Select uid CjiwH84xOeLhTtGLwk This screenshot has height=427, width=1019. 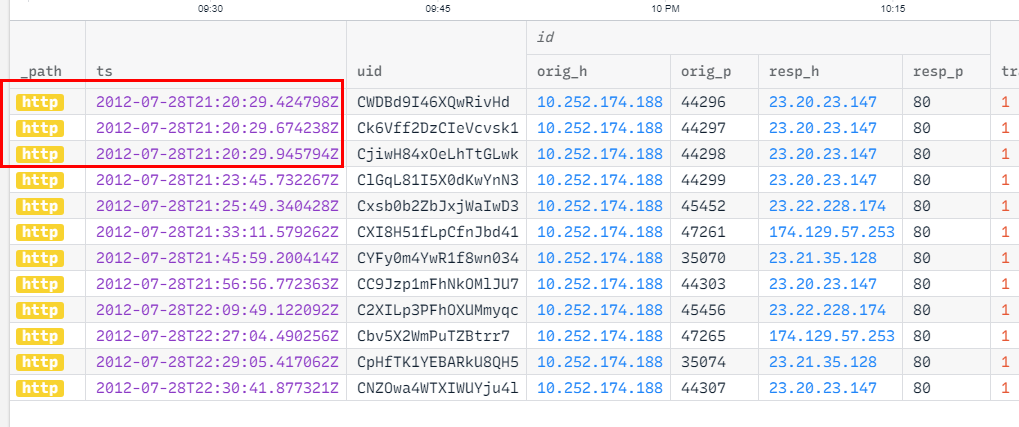tap(438, 154)
